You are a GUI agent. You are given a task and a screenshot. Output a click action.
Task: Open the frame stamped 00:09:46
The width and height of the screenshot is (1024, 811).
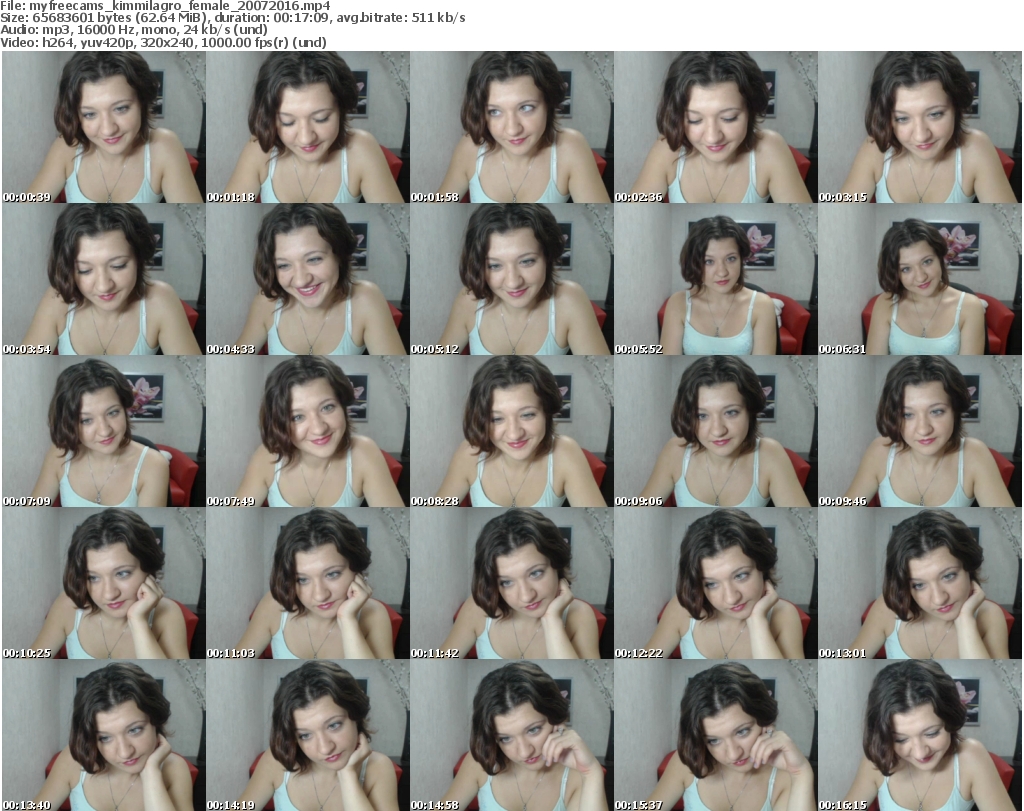[x=920, y=431]
